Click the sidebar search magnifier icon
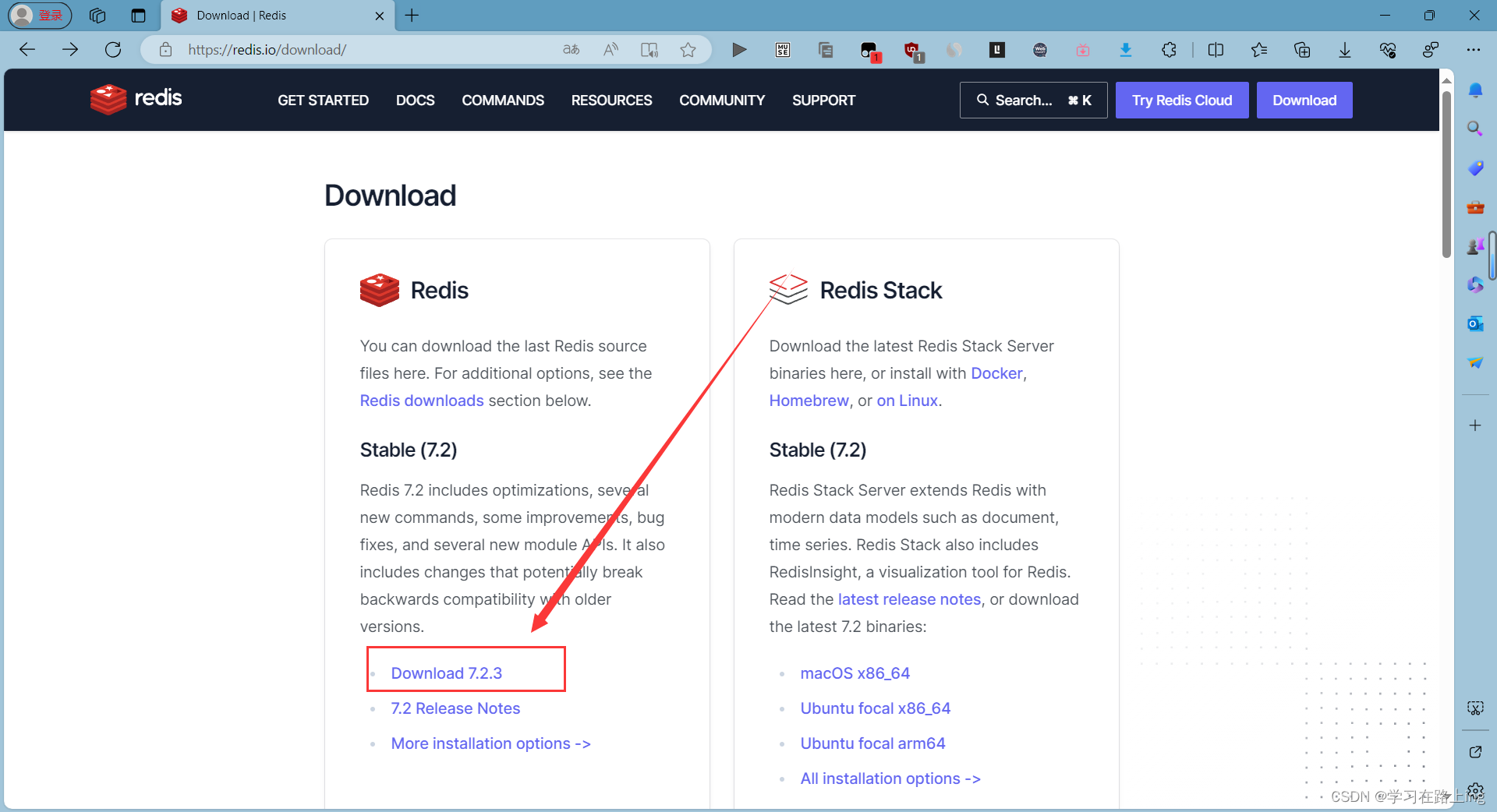1497x812 pixels. tap(1475, 129)
